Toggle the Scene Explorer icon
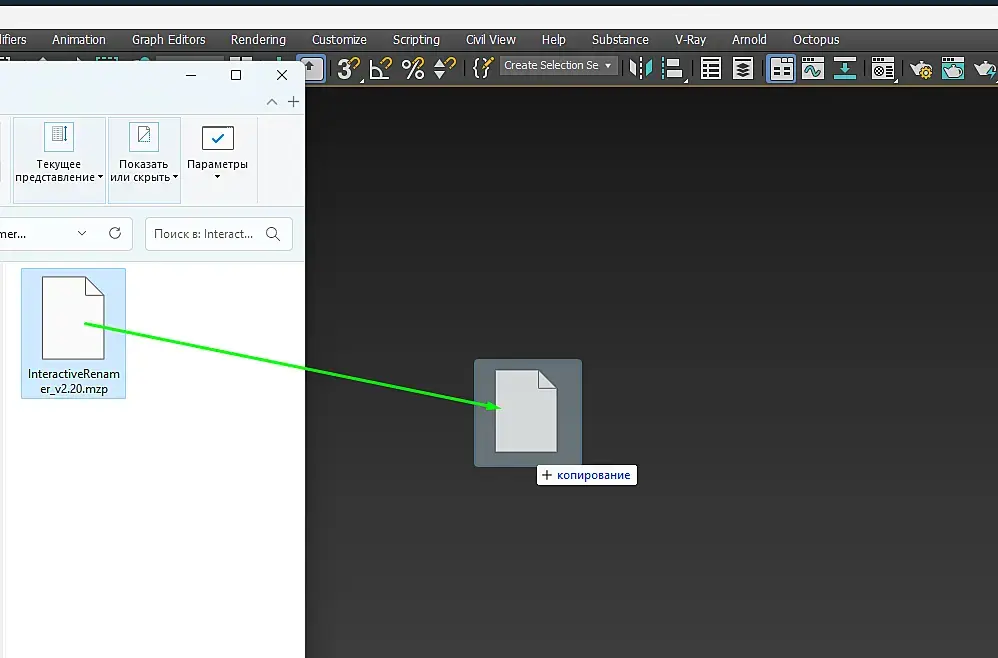This screenshot has width=998, height=658. coord(711,68)
